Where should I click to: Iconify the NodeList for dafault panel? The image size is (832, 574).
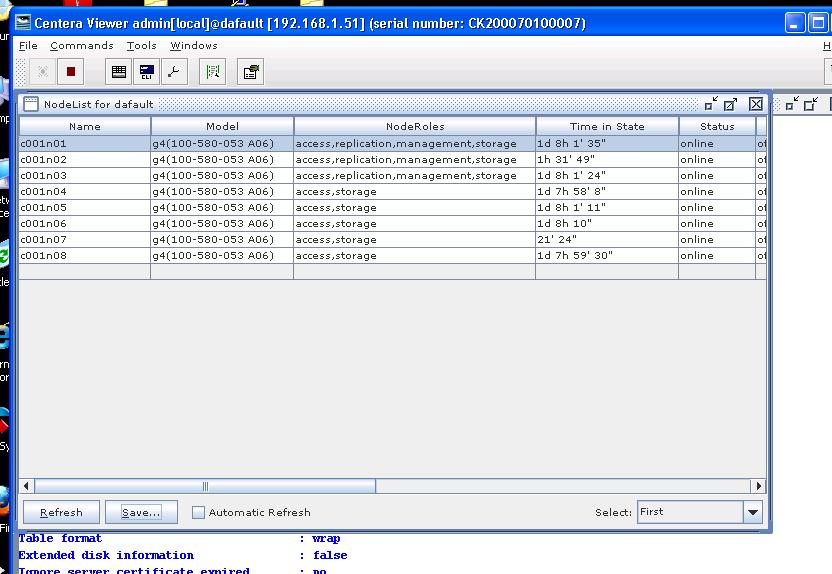point(711,104)
